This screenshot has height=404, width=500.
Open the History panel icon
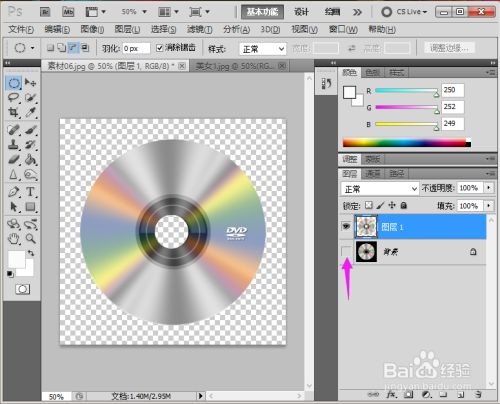pos(326,84)
